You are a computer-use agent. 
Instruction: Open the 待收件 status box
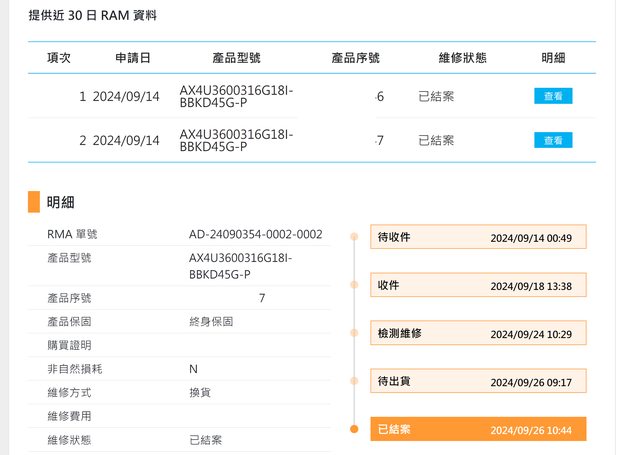(478, 237)
